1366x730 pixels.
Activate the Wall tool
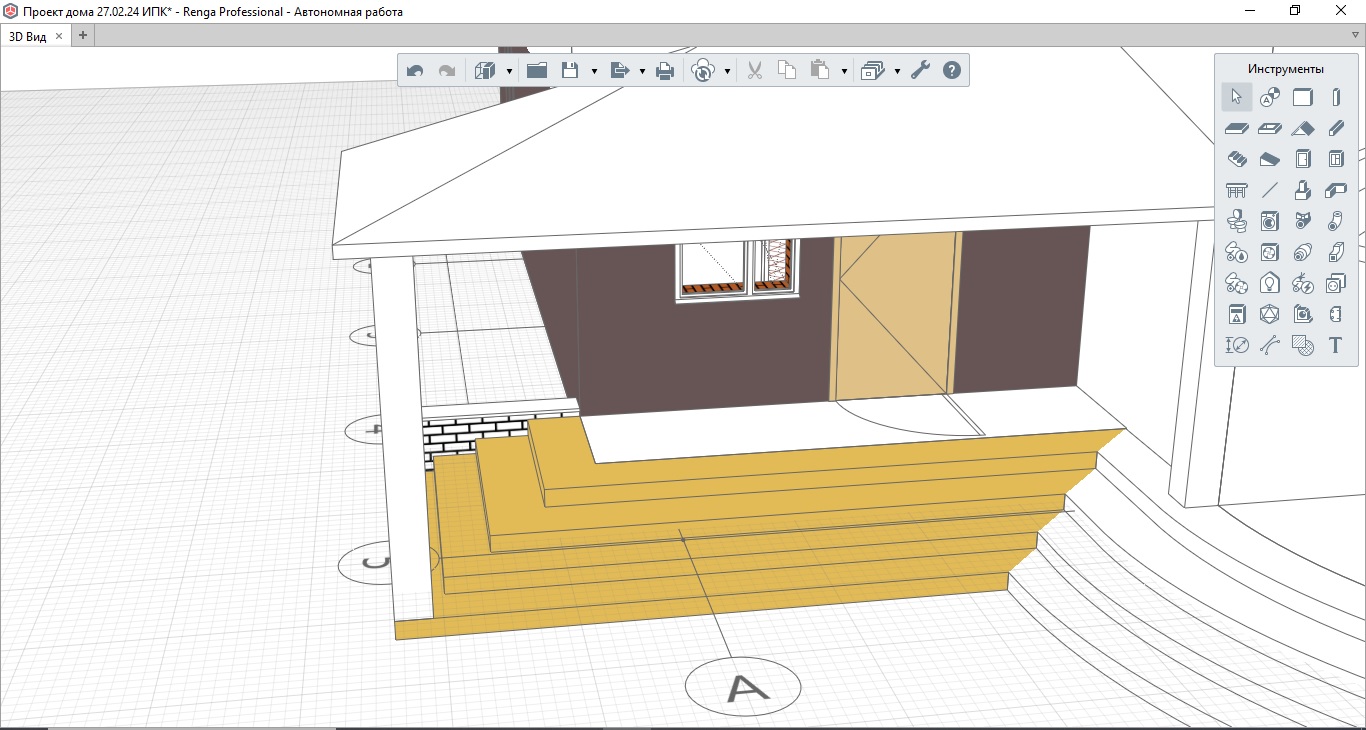[1302, 97]
